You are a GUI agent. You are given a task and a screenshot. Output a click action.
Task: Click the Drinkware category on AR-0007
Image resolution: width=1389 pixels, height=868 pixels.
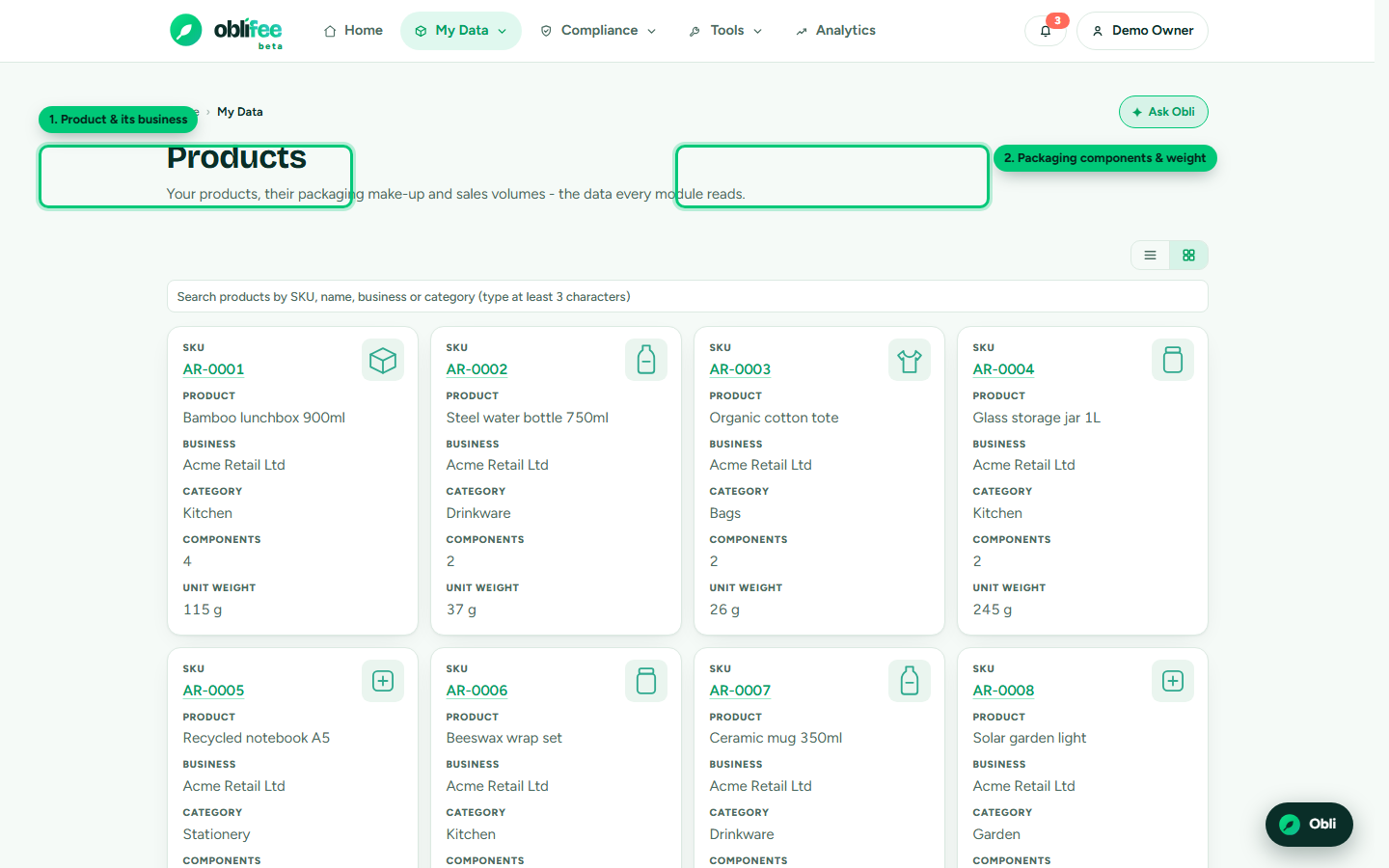(742, 834)
